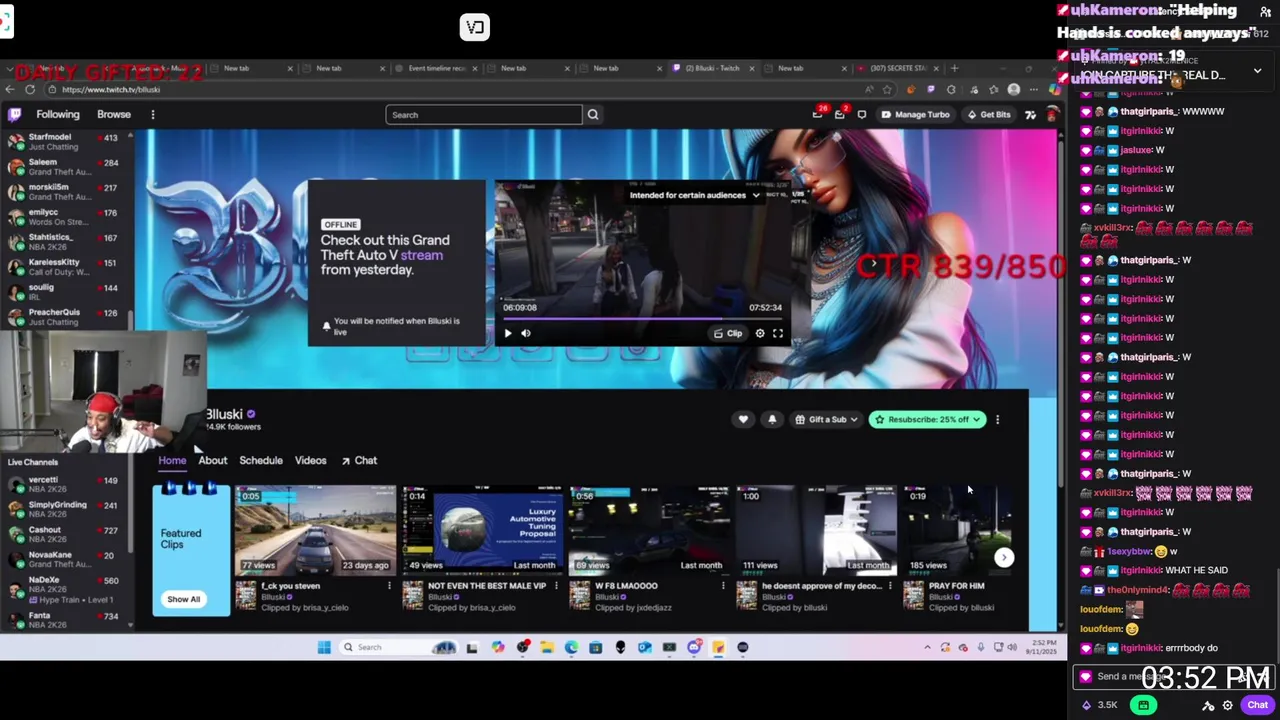
Task: Open options for 'W F8 LMAOOOO' clip
Action: click(723, 586)
